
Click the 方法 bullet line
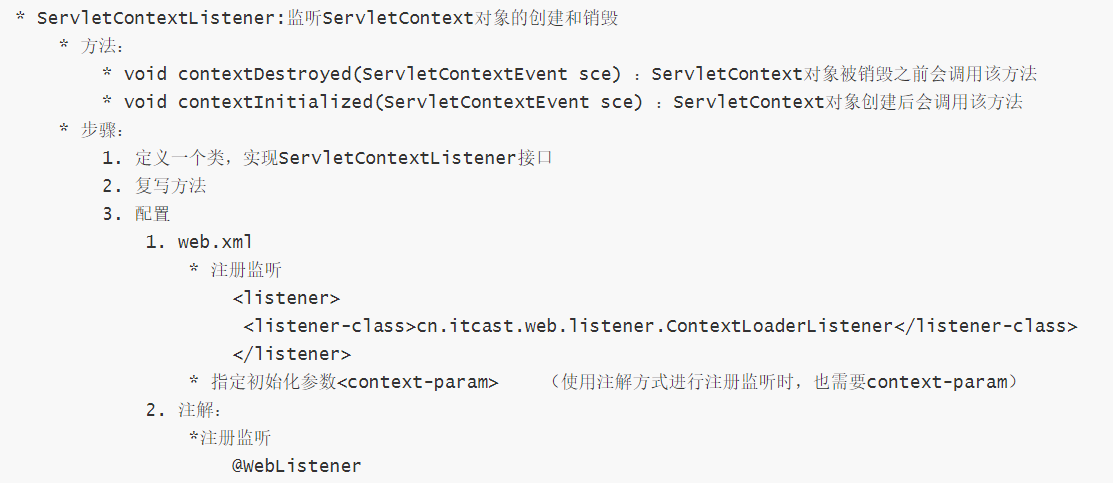click(92, 46)
